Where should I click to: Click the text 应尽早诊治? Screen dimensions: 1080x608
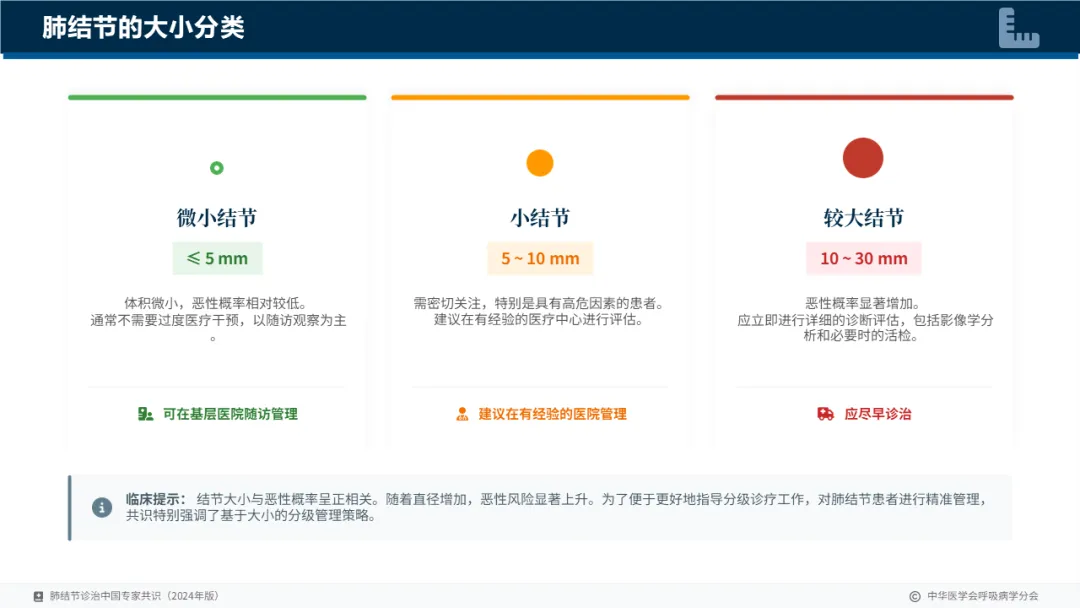tap(878, 414)
